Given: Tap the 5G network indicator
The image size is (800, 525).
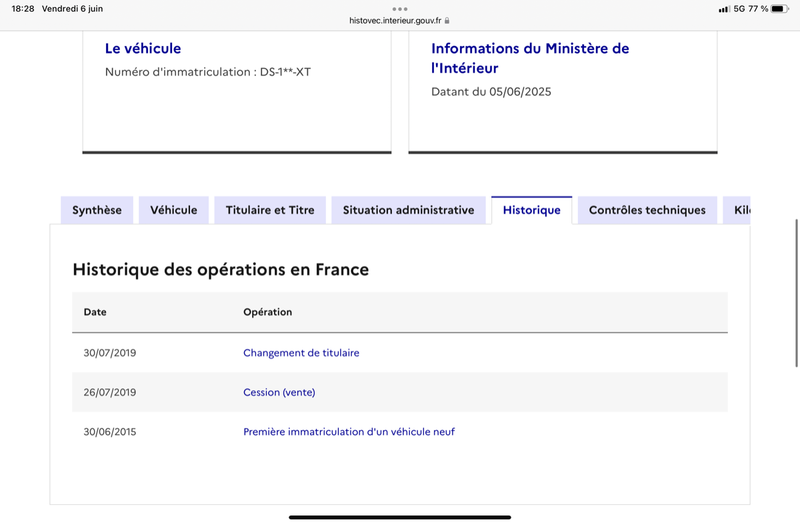Looking at the screenshot, I should tap(739, 9).
